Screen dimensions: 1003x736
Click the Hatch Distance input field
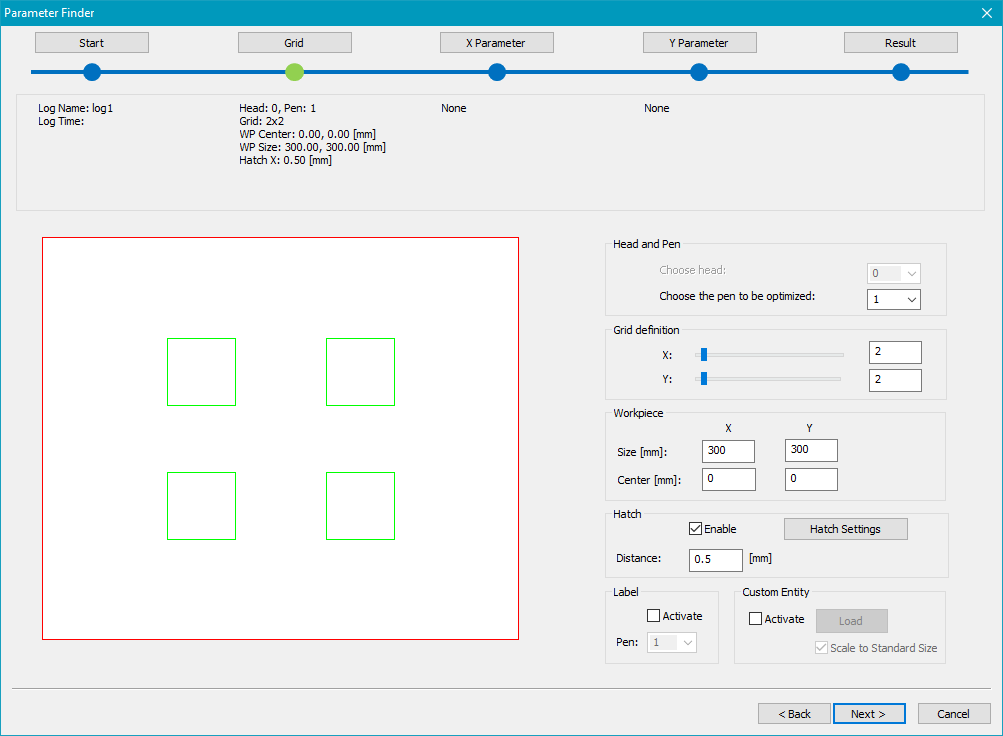click(x=716, y=560)
